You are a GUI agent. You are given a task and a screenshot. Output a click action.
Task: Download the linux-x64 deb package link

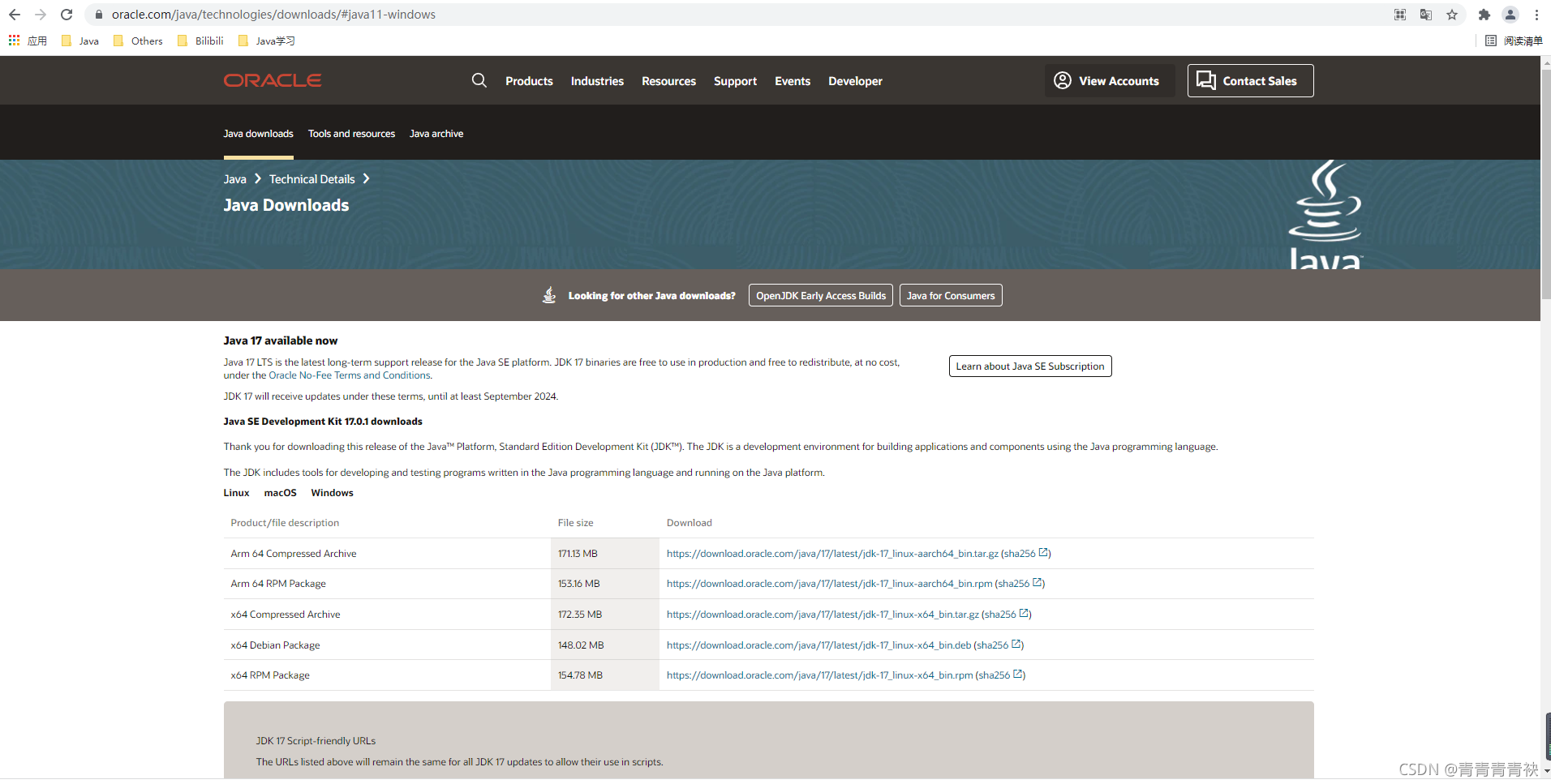818,645
